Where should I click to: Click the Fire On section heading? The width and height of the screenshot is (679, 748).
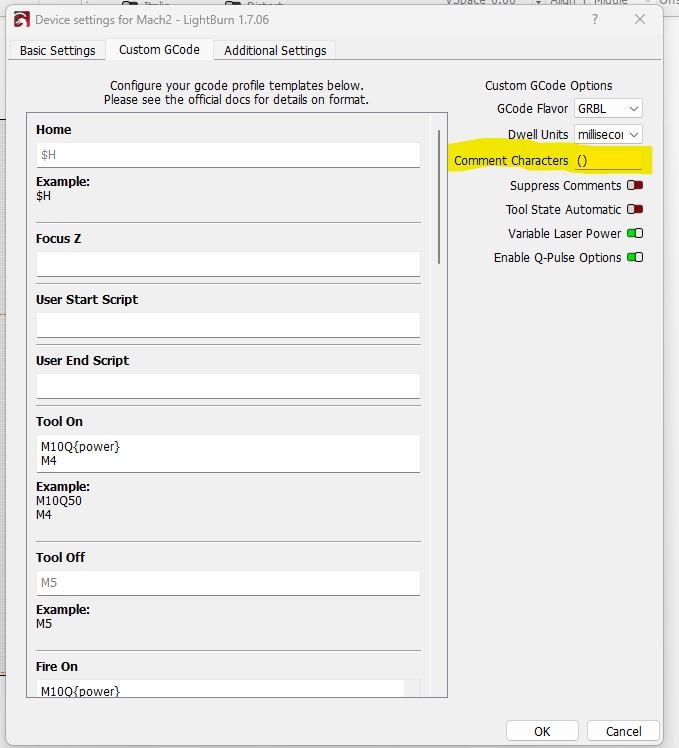tap(57, 666)
